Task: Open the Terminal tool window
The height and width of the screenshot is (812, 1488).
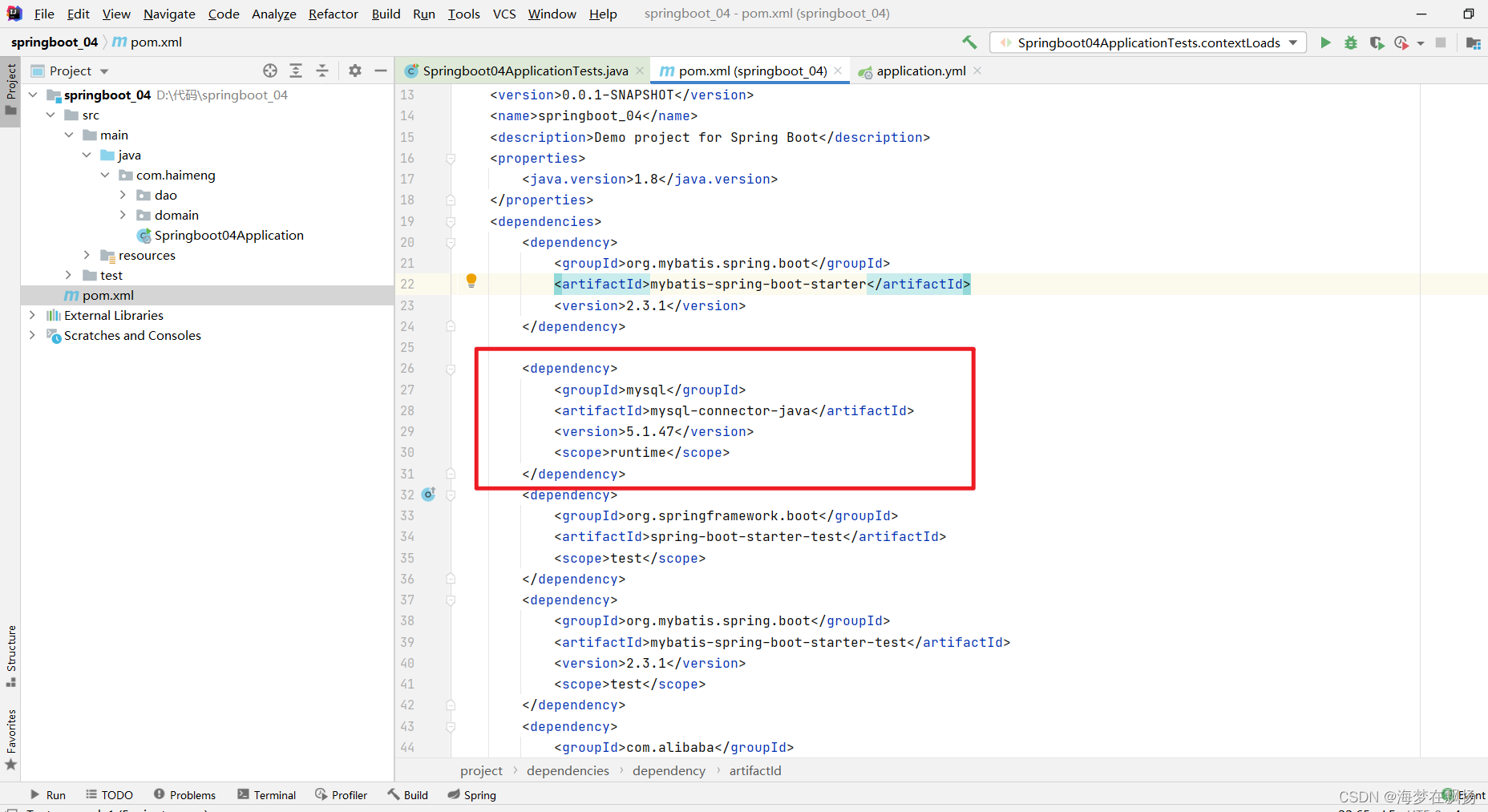Action: tap(267, 795)
